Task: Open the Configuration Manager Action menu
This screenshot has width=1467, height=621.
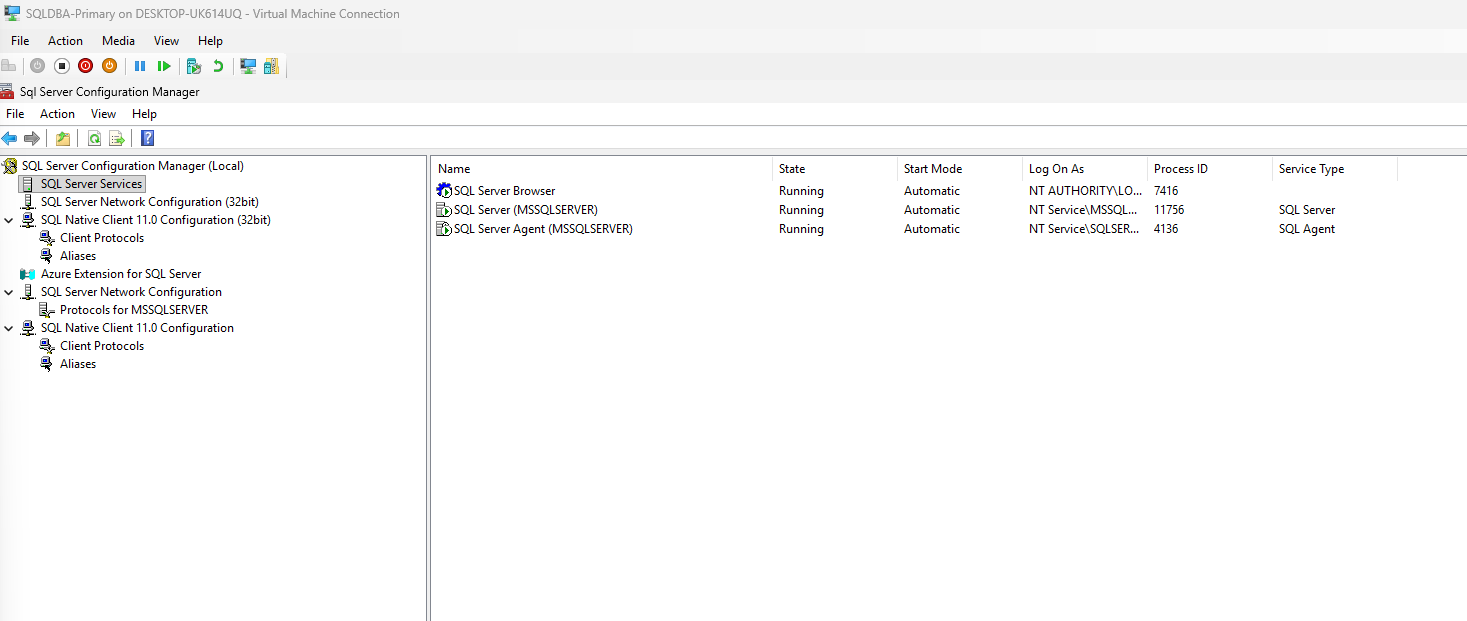Action: pyautogui.click(x=57, y=114)
